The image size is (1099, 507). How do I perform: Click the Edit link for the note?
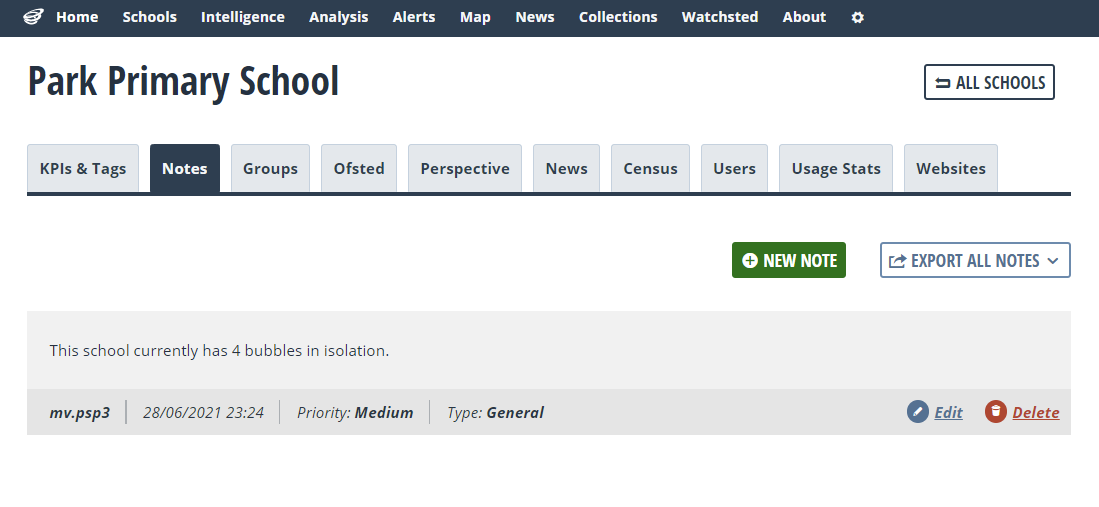coord(948,412)
